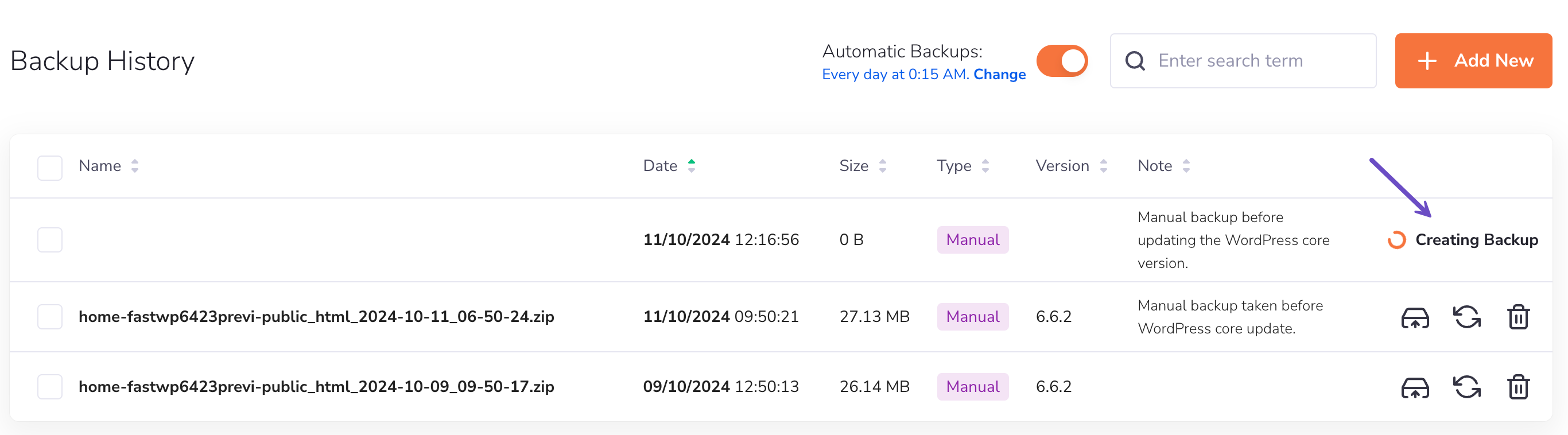Delete the 2024-10-11 backup

1518,317
